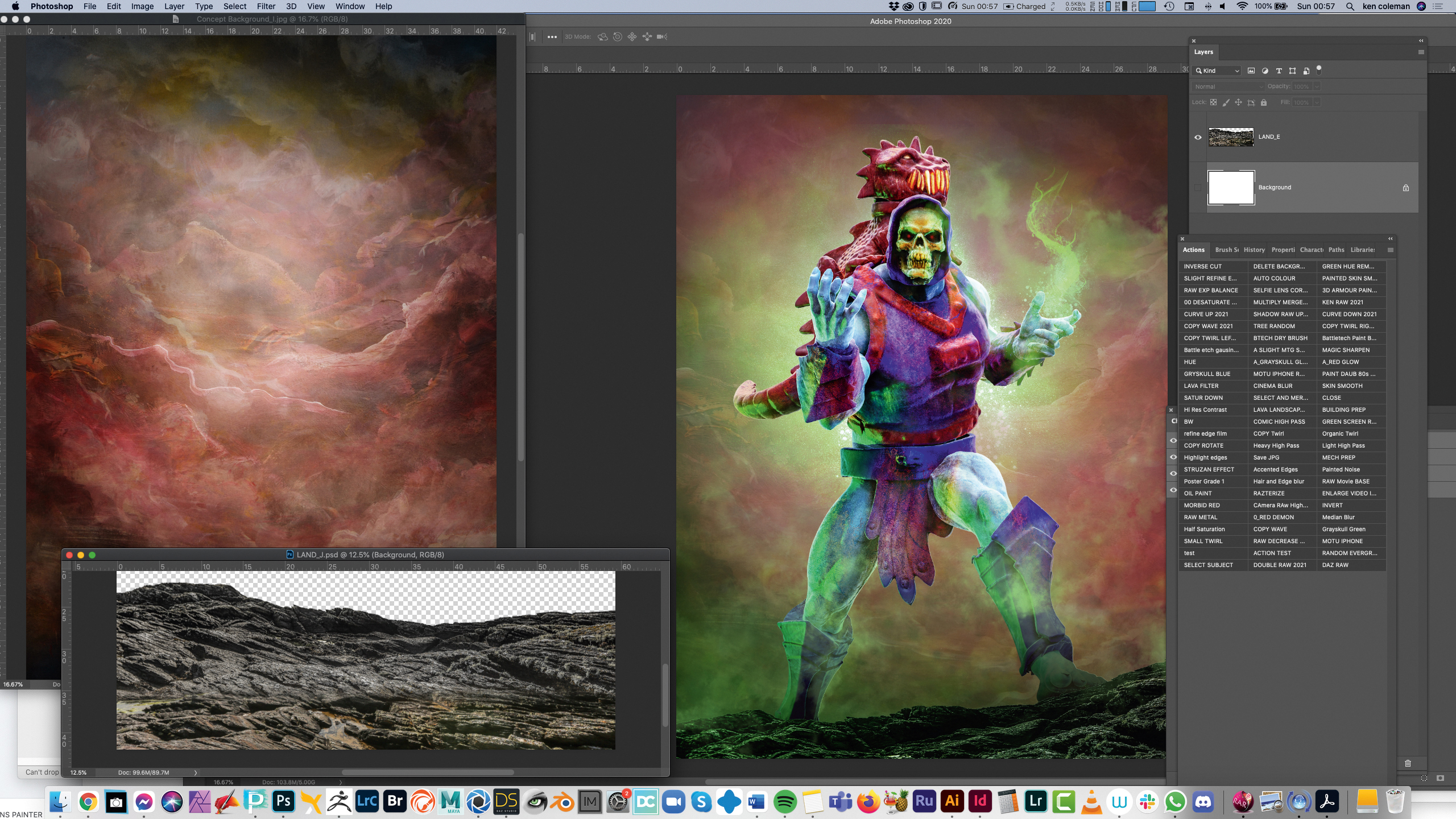Expand status info arrow in LAND_J.psd window
The height and width of the screenshot is (819, 1456).
(196, 773)
